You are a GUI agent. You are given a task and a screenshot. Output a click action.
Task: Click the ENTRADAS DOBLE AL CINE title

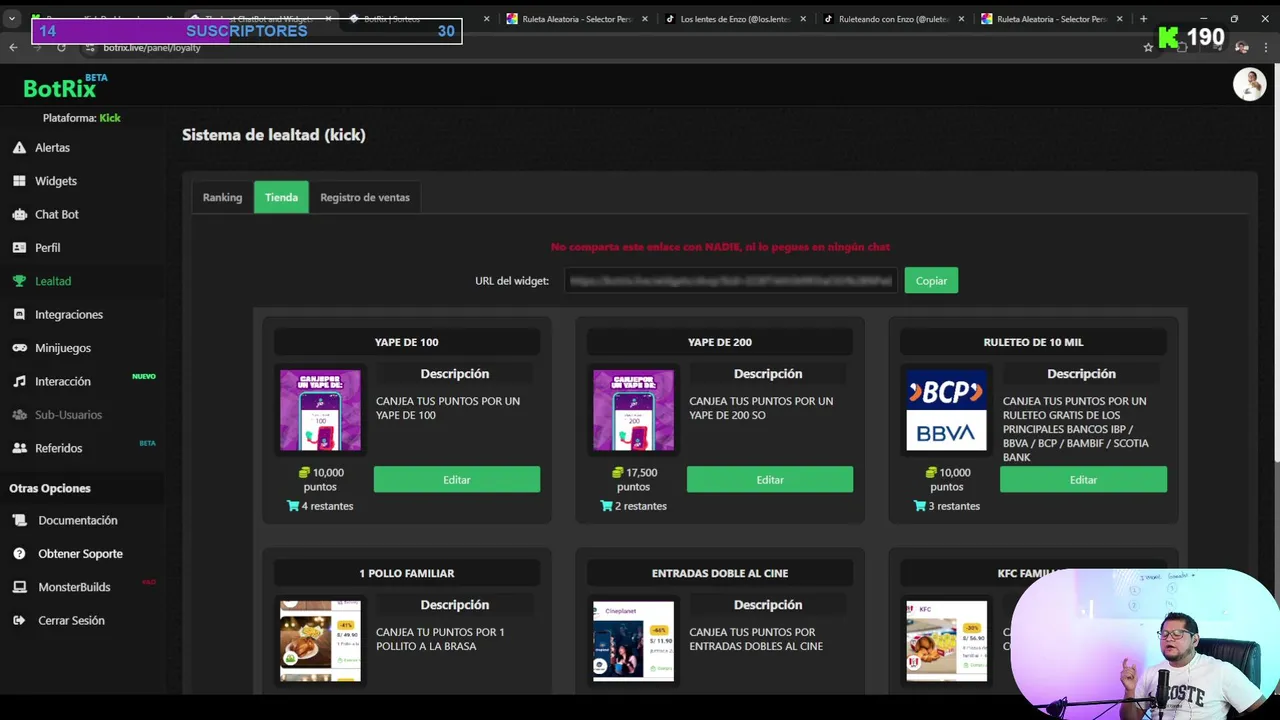[720, 573]
